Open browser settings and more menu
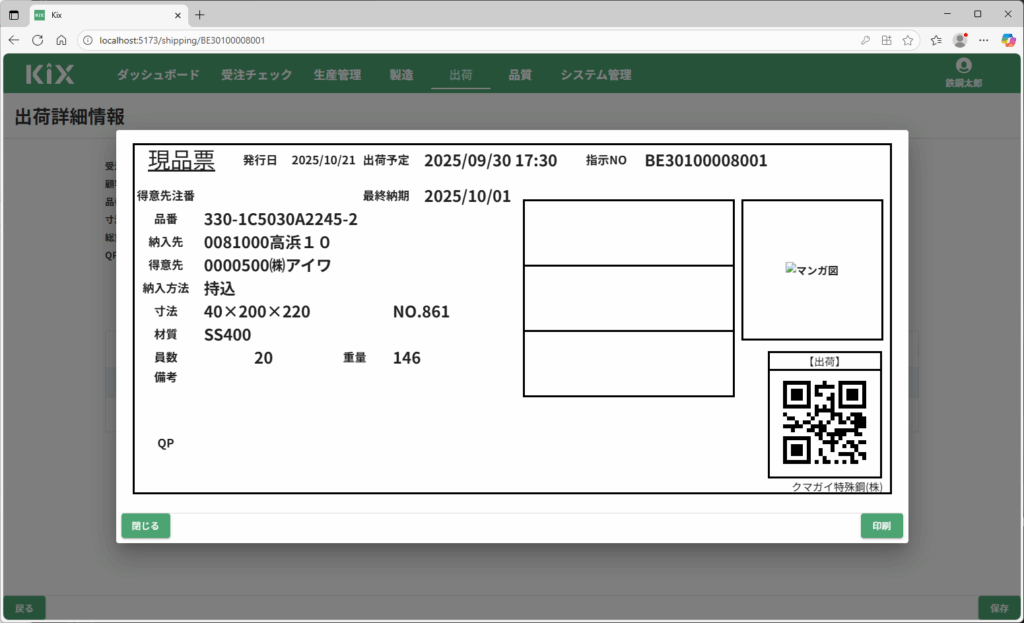This screenshot has width=1024, height=623. (984, 40)
